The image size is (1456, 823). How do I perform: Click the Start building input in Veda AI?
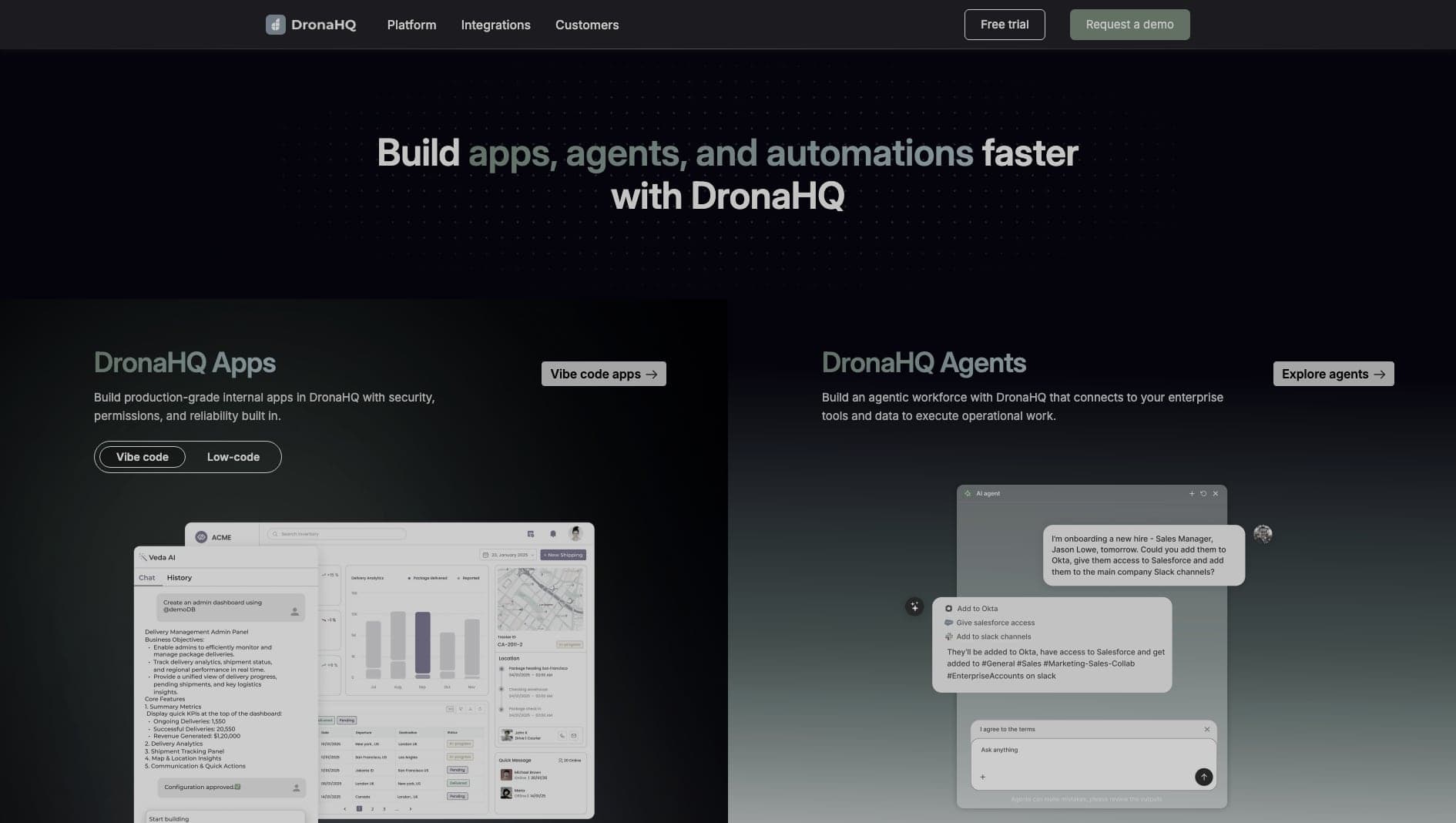[224, 817]
